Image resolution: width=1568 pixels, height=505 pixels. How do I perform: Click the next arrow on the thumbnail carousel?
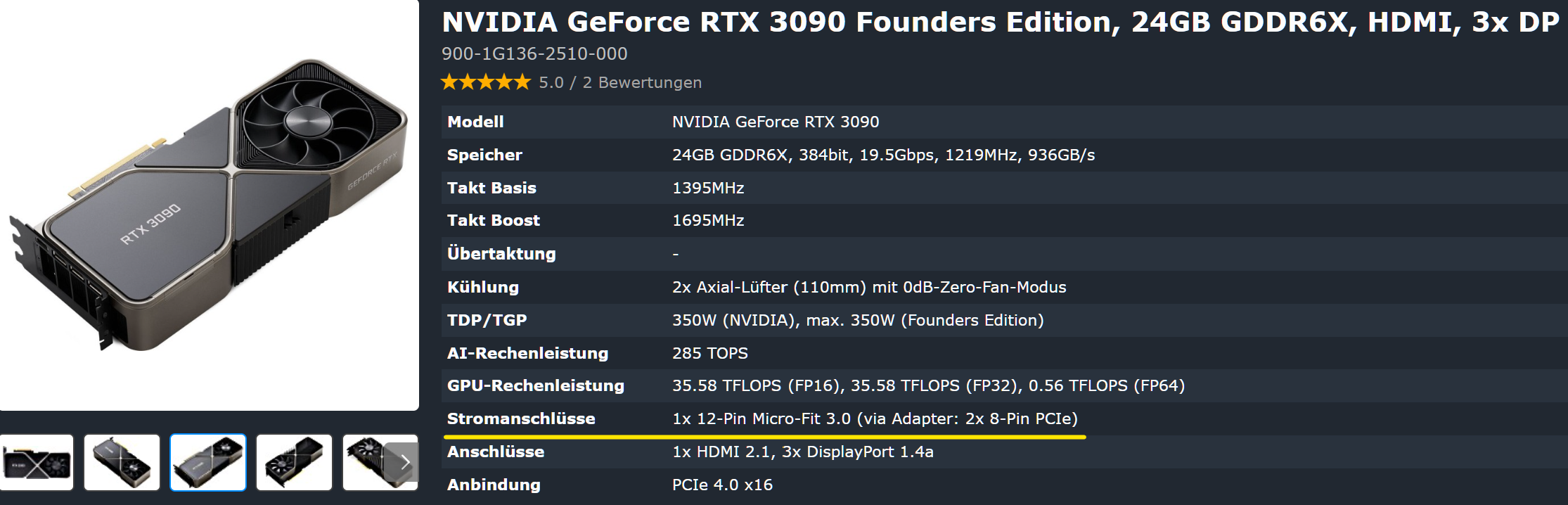pyautogui.click(x=404, y=462)
